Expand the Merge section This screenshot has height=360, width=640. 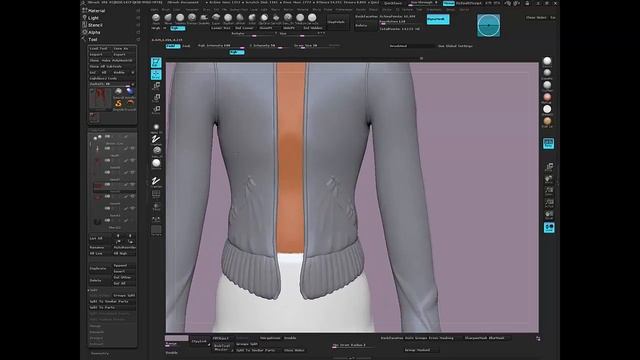tap(96, 326)
